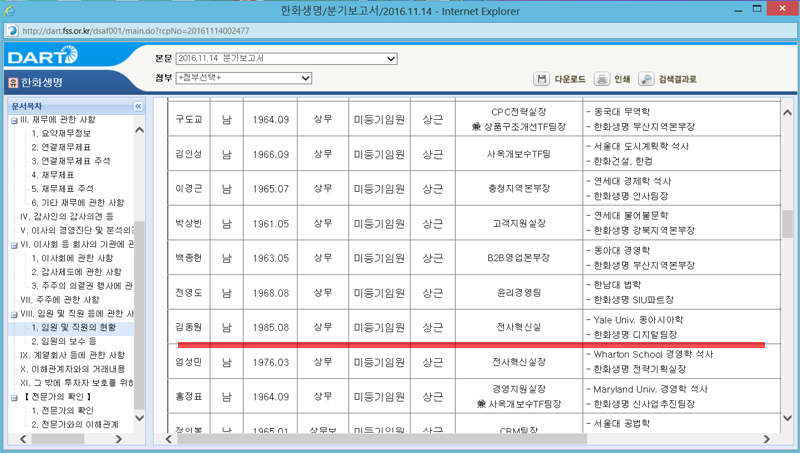The image size is (800, 453).
Task: Click the text Wharton School 경영학 석사
Action: pos(653,354)
